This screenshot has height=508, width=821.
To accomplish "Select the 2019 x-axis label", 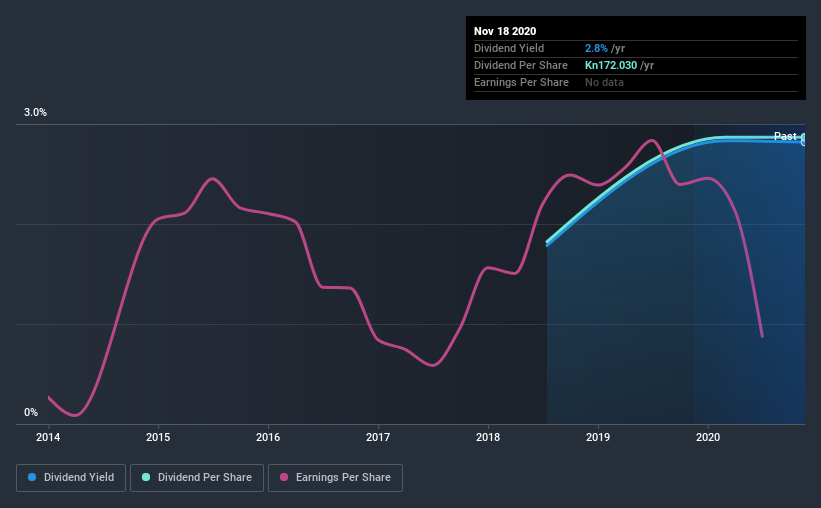I will coord(598,437).
